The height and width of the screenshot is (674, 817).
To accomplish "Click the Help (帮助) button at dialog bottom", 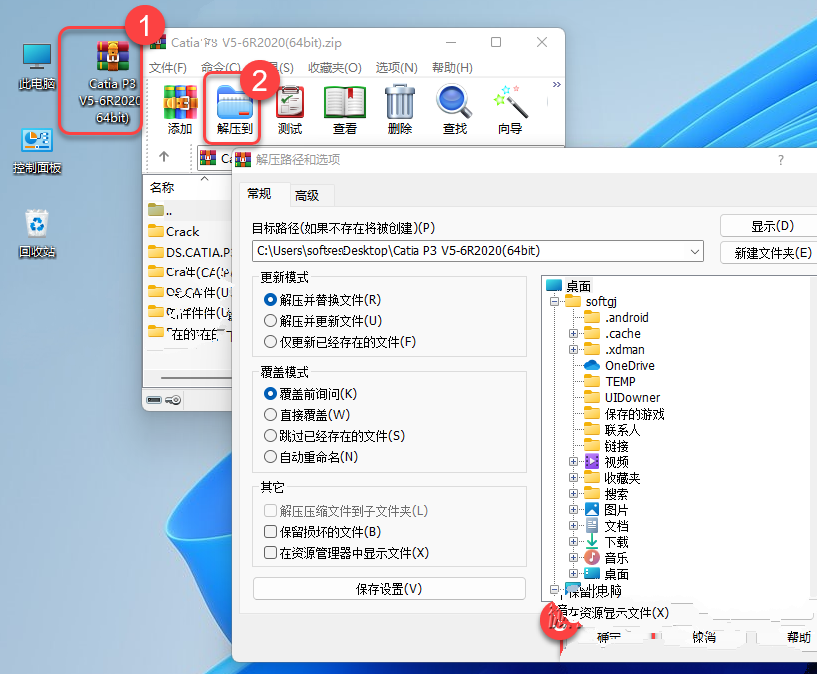I will coord(792,637).
